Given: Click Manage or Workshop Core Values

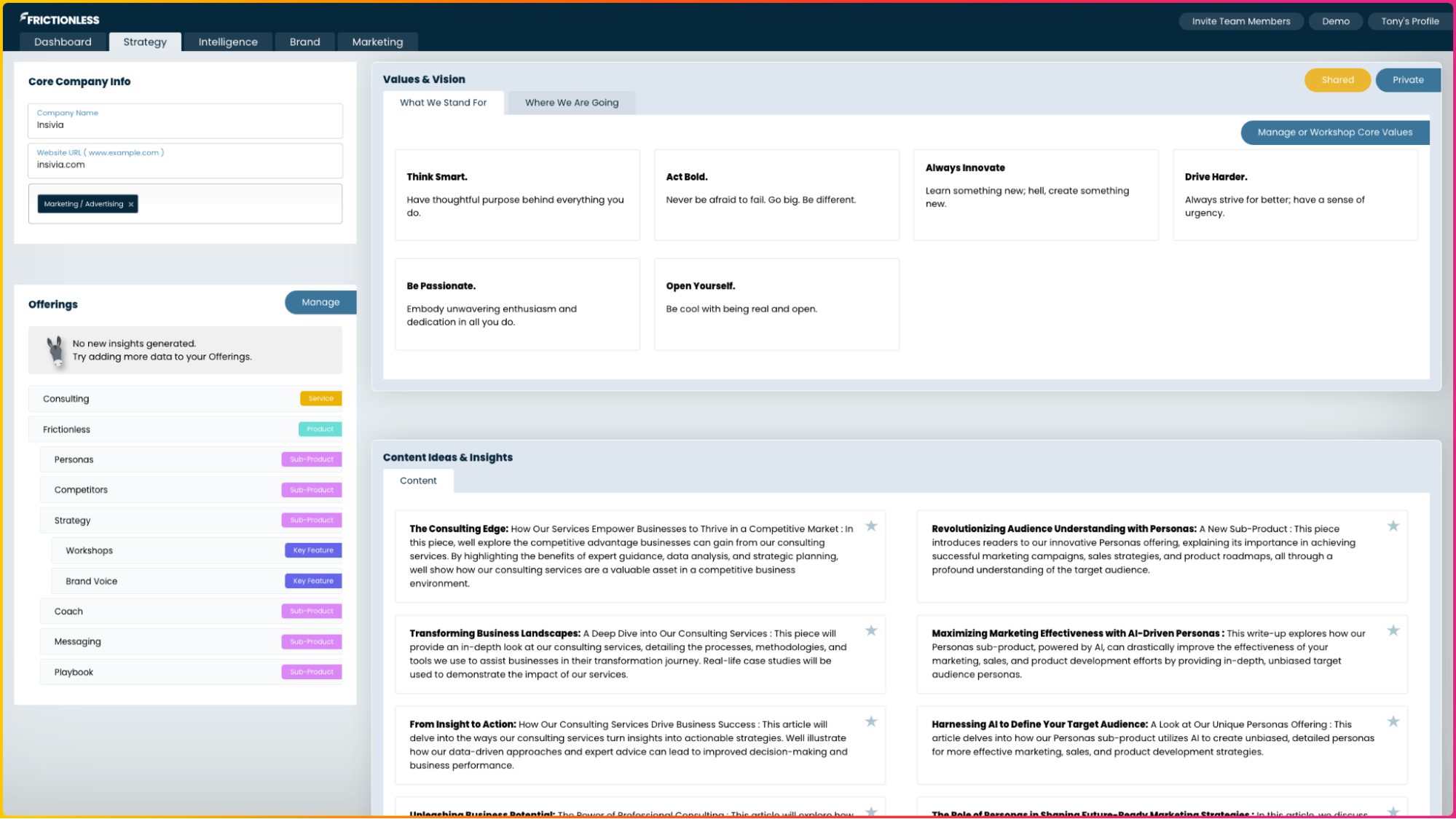Looking at the screenshot, I should (1334, 132).
